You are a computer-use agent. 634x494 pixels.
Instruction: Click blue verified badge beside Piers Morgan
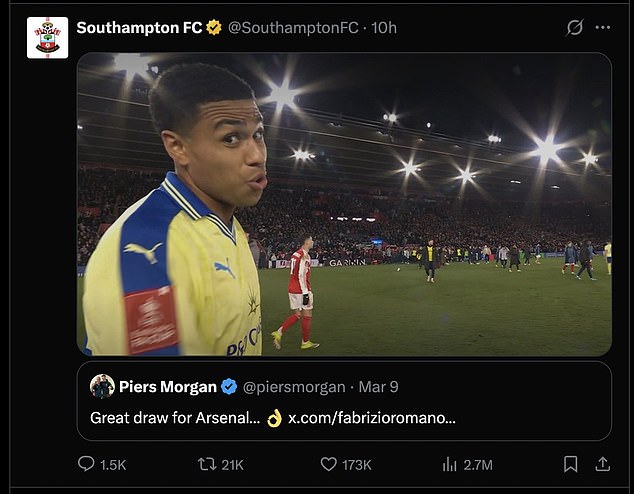[x=228, y=387]
